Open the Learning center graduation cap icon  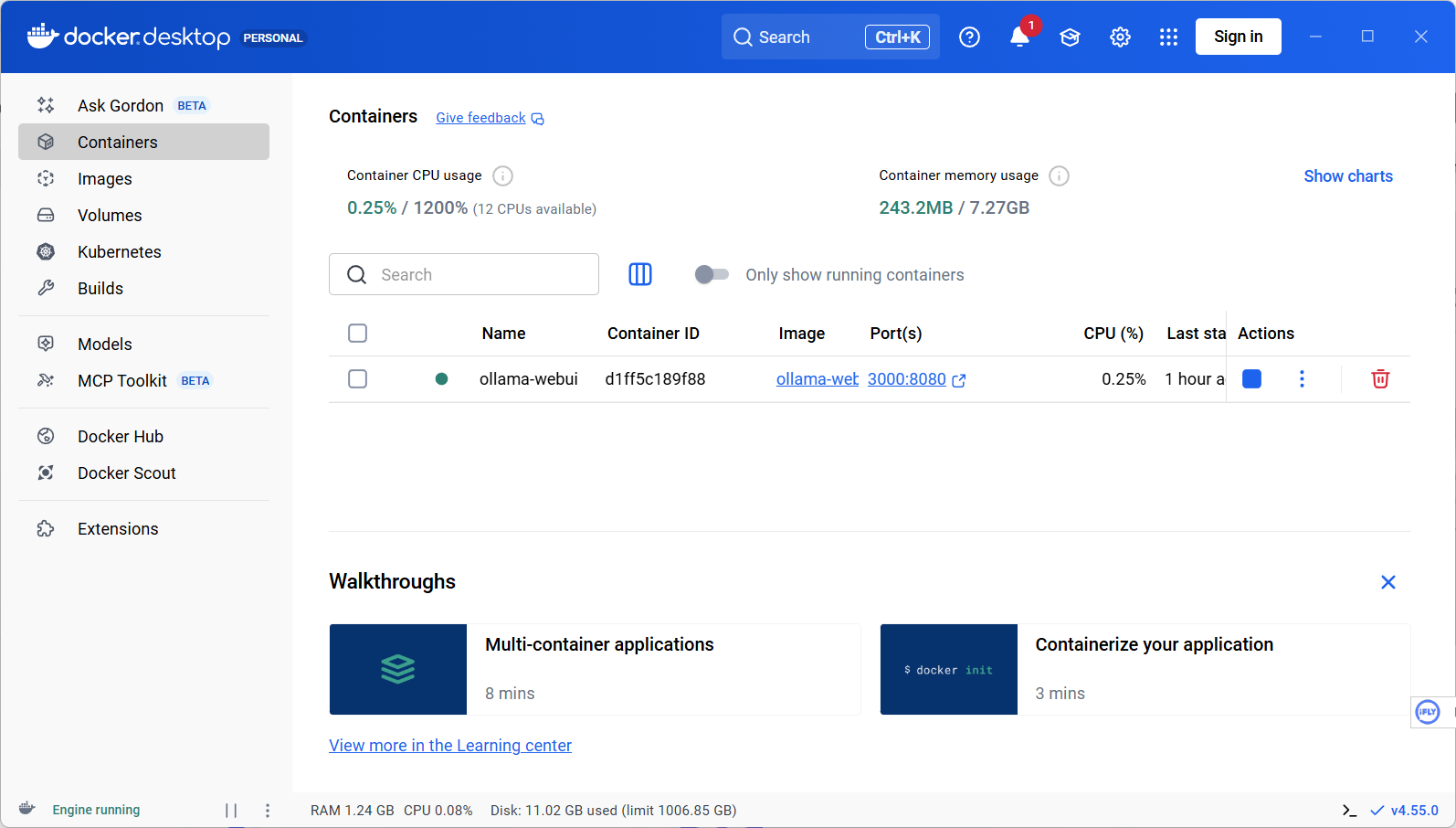1070,37
